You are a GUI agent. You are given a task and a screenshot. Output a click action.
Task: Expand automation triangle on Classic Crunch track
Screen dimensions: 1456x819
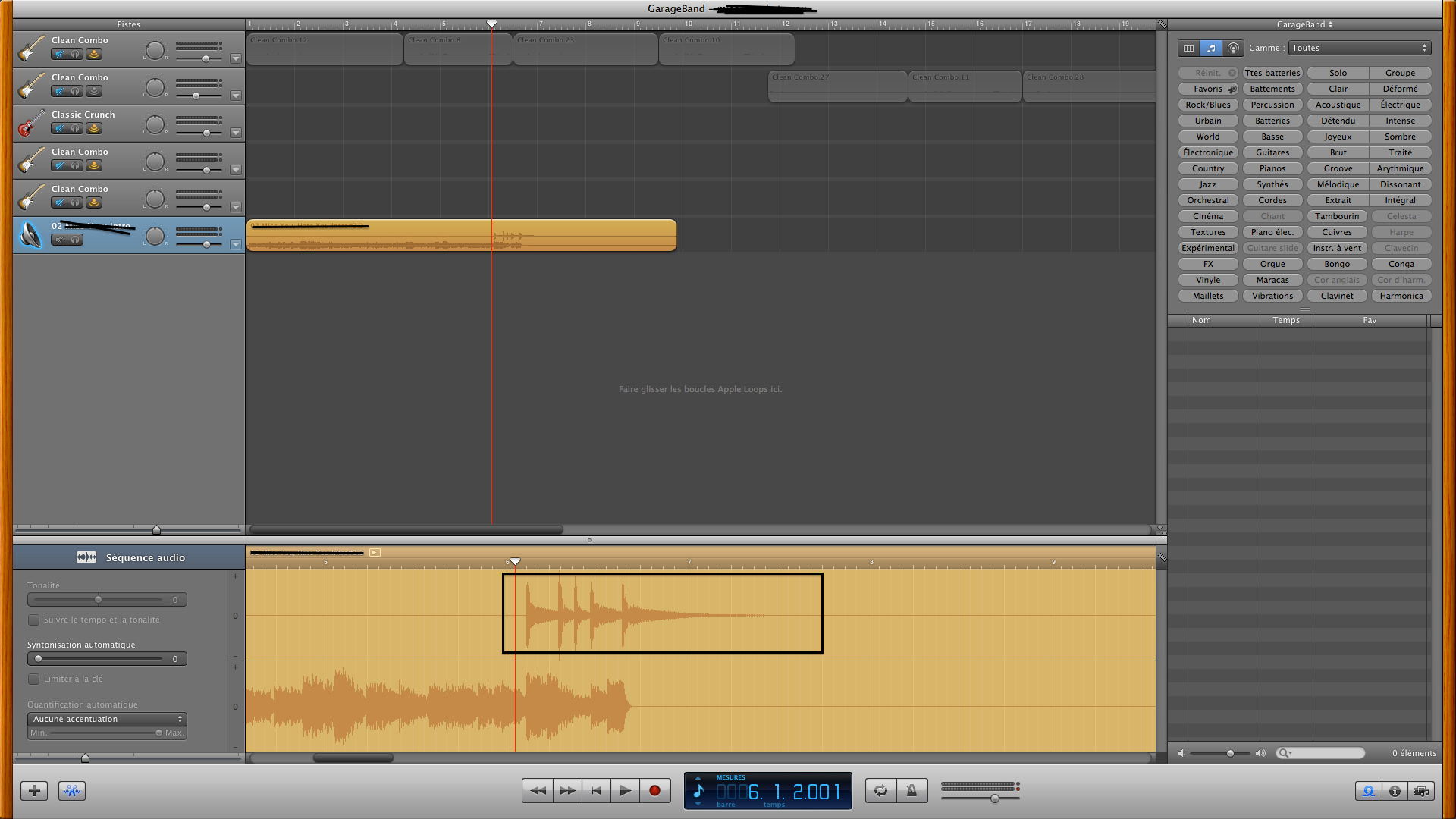[236, 133]
